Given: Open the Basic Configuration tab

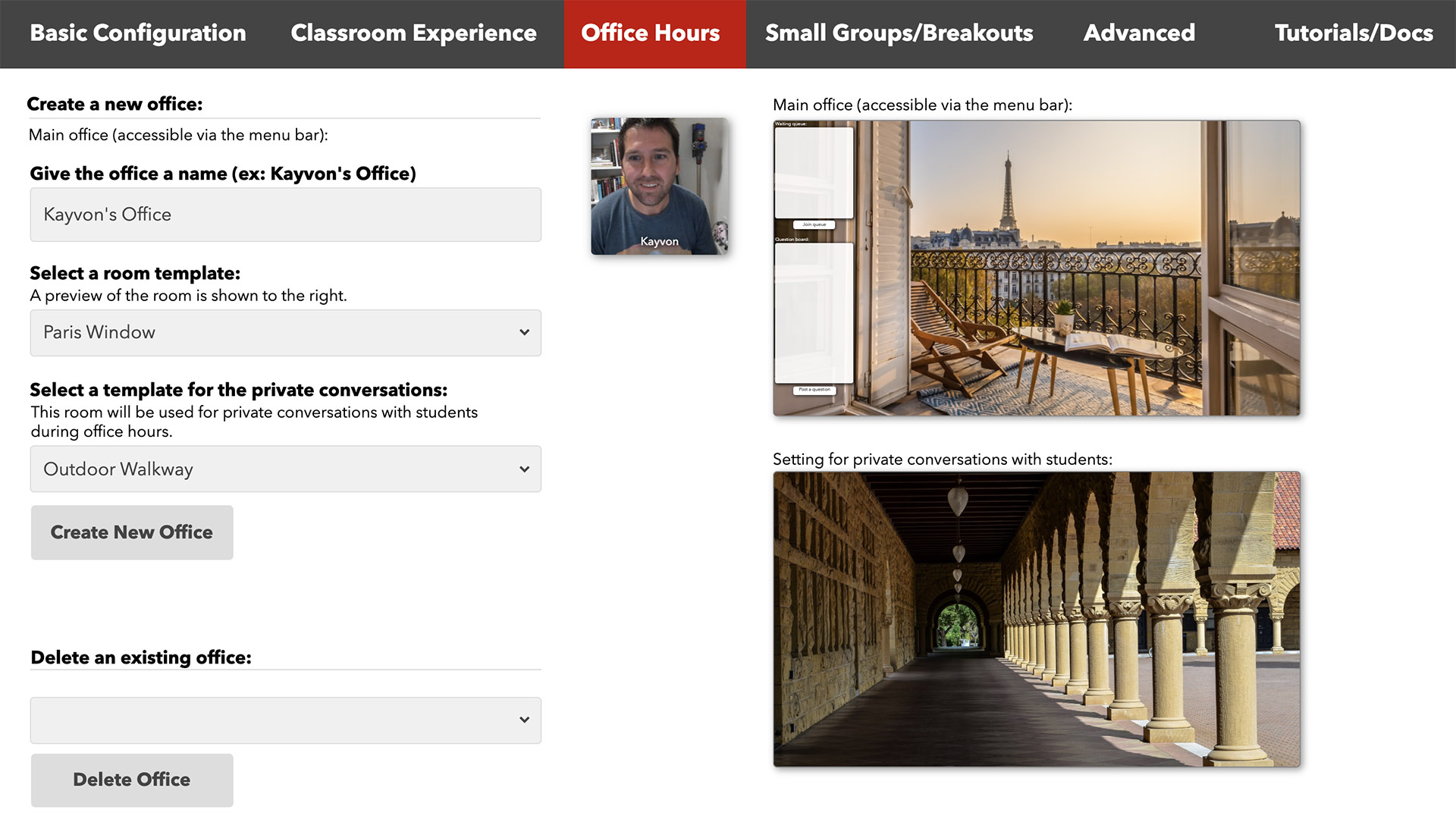Looking at the screenshot, I should point(138,33).
